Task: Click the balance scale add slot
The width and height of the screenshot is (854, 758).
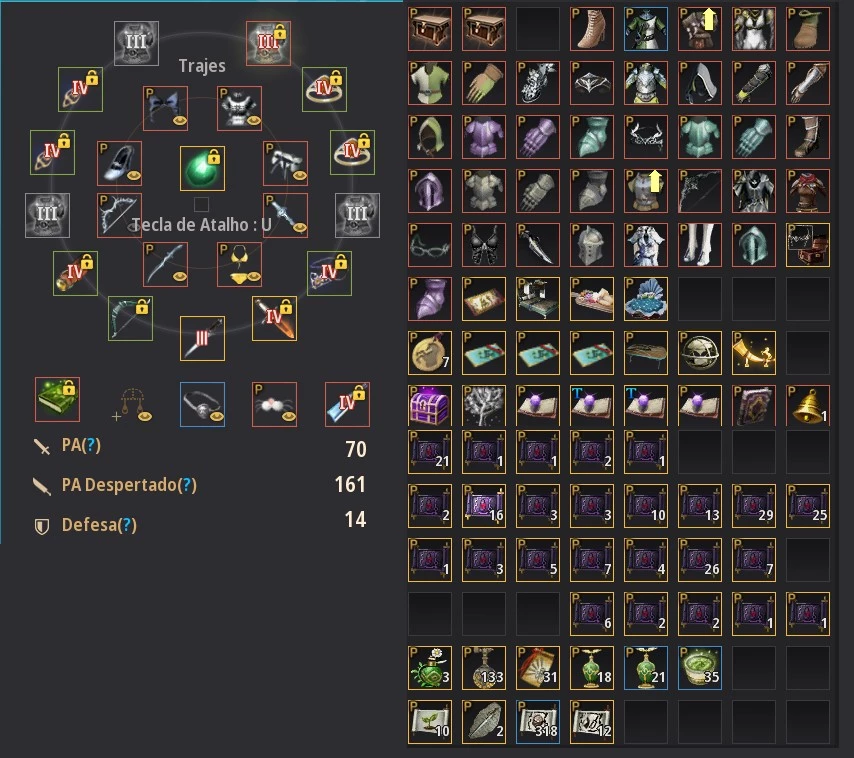Action: coord(131,405)
